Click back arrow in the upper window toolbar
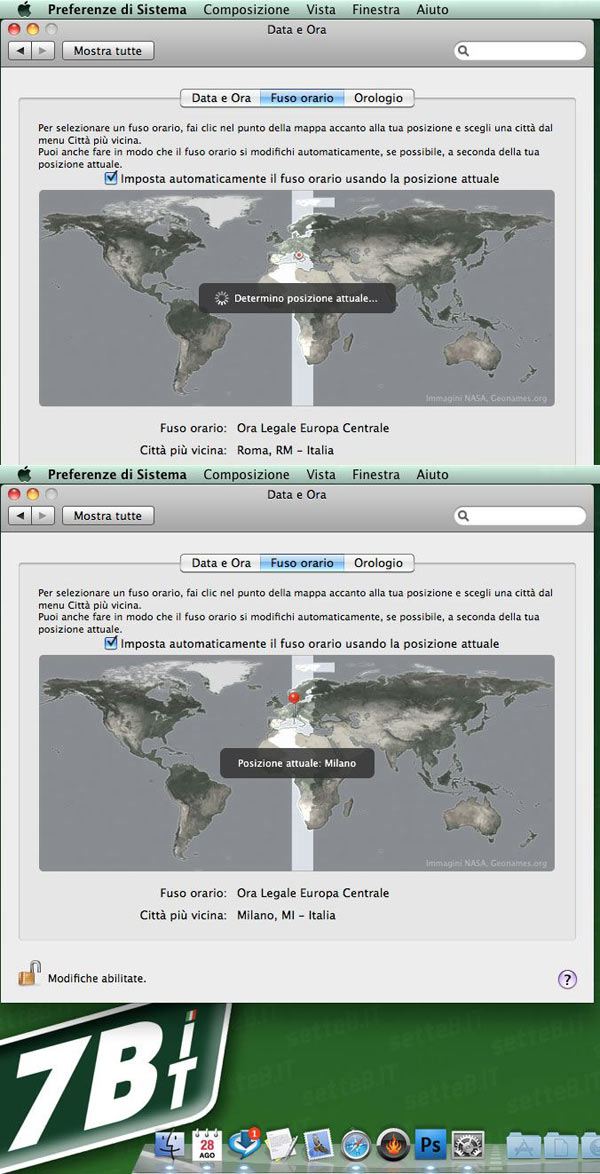The width and height of the screenshot is (600, 1174). tap(20, 51)
